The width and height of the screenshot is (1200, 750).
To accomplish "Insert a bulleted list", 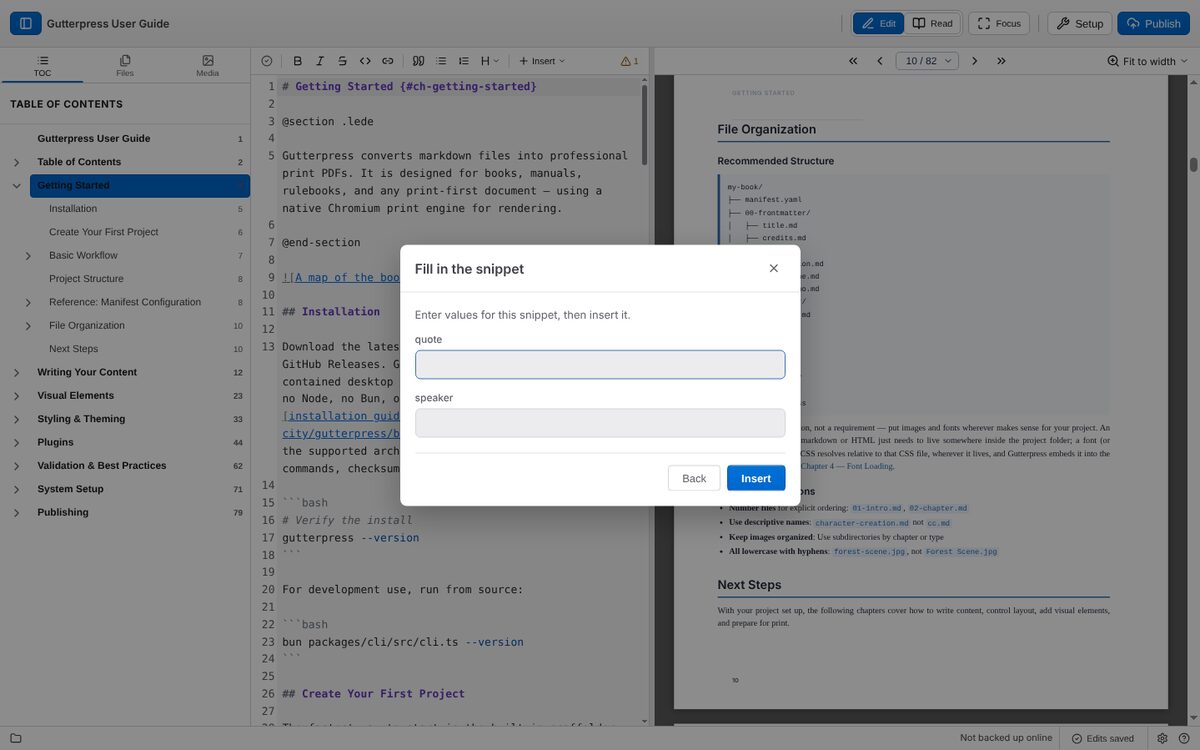I will [x=441, y=61].
